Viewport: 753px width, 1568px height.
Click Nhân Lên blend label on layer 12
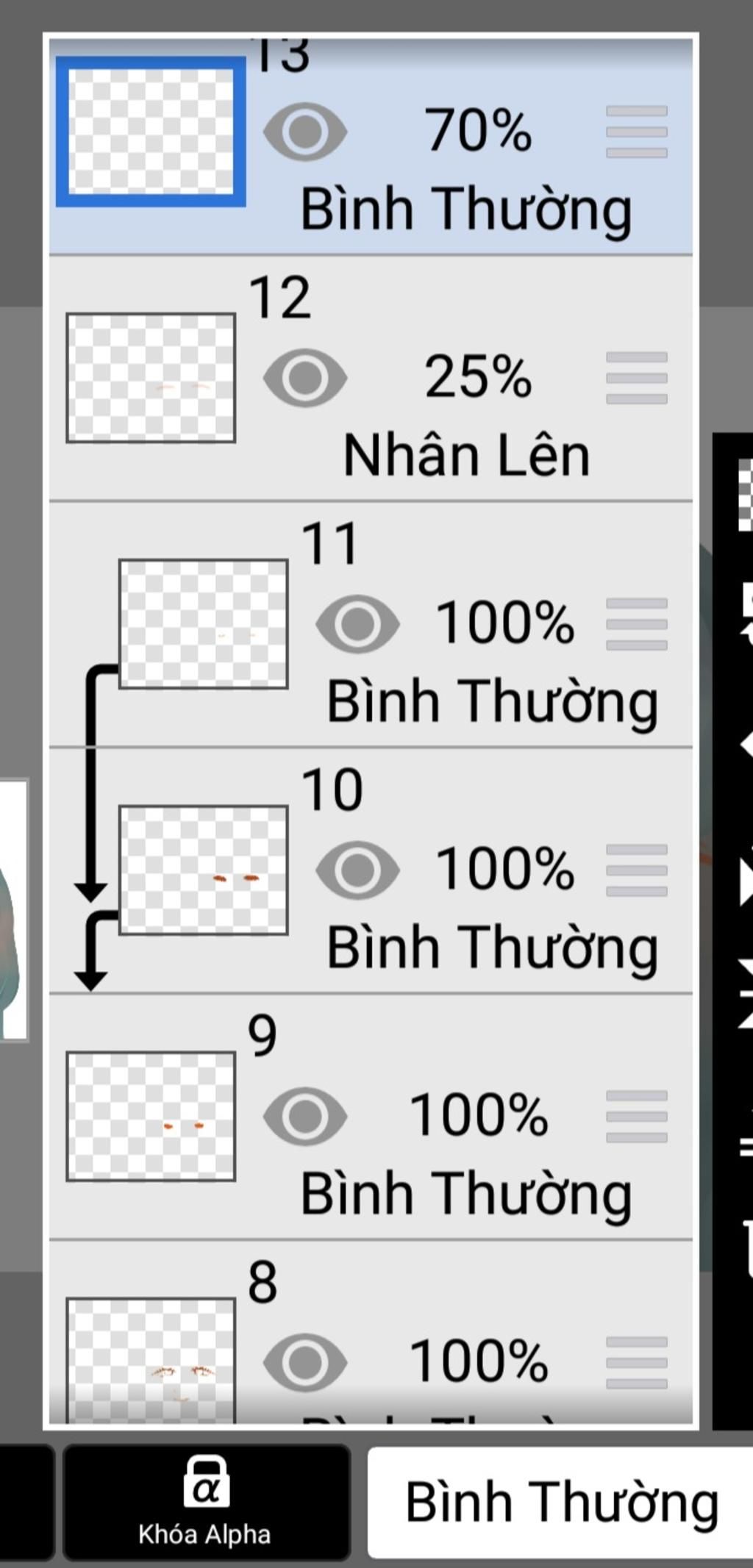pyautogui.click(x=467, y=455)
